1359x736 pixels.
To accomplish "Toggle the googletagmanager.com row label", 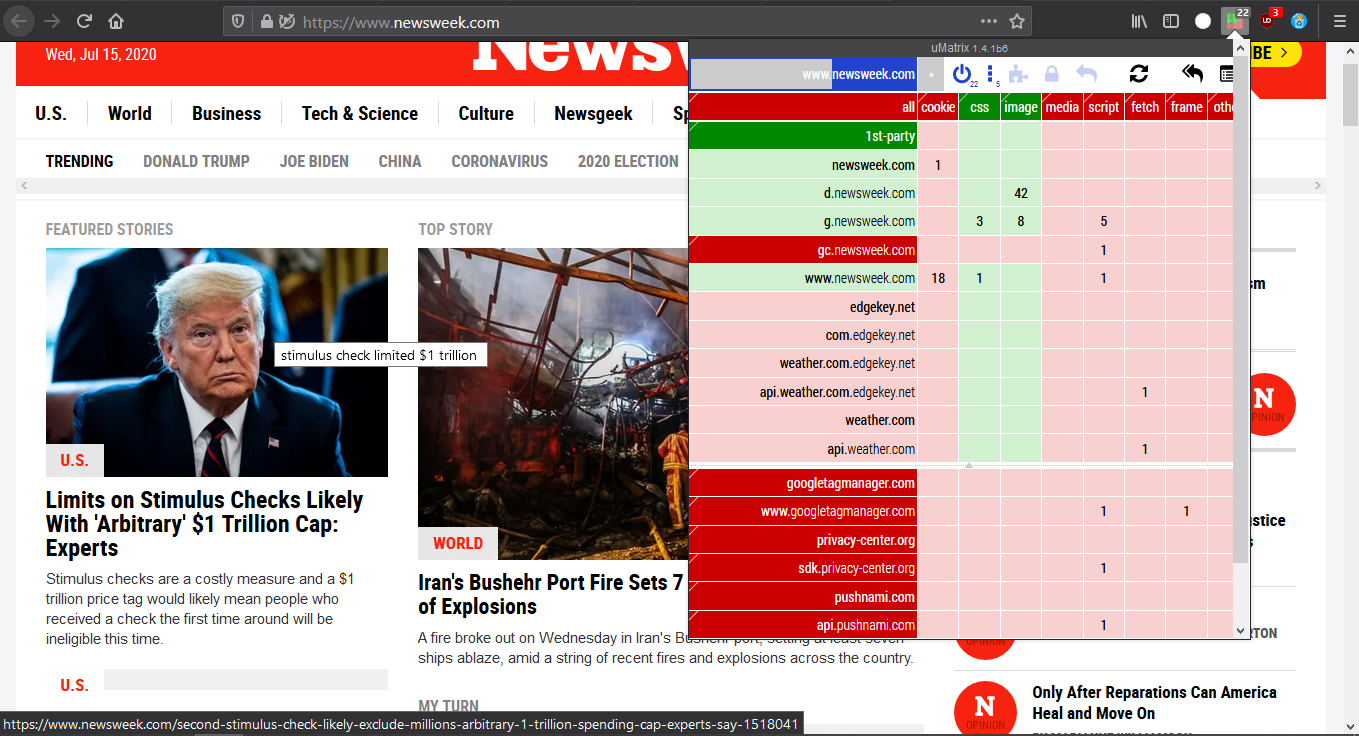I will (803, 483).
